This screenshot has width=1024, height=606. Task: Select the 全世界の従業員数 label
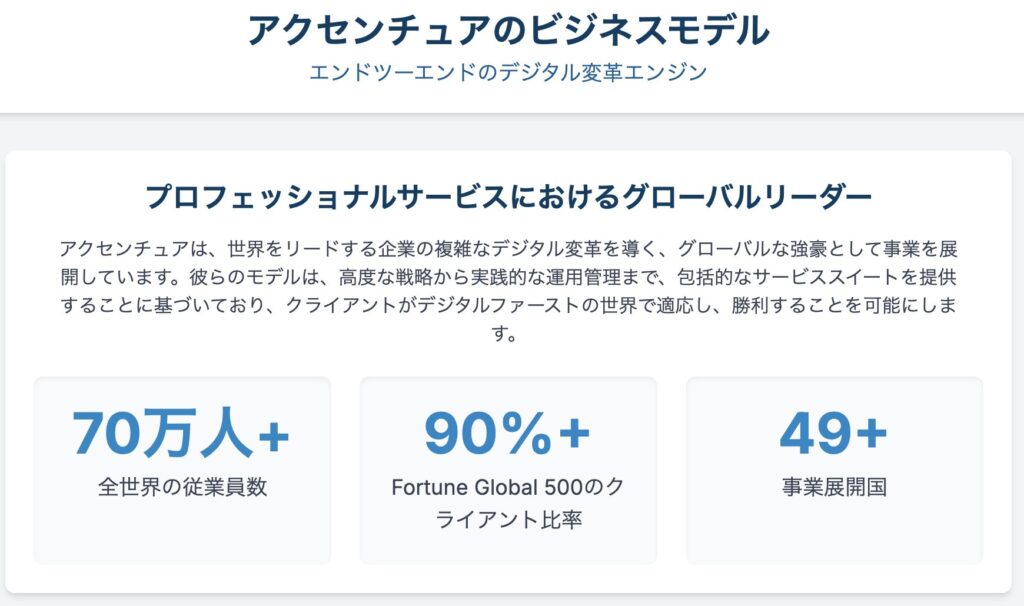click(x=182, y=488)
